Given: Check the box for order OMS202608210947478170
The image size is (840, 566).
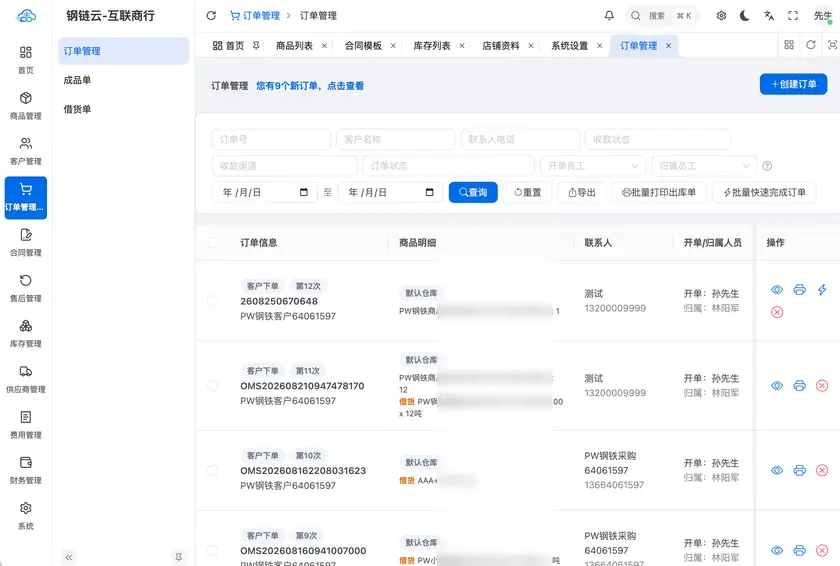Looking at the screenshot, I should coord(213,386).
